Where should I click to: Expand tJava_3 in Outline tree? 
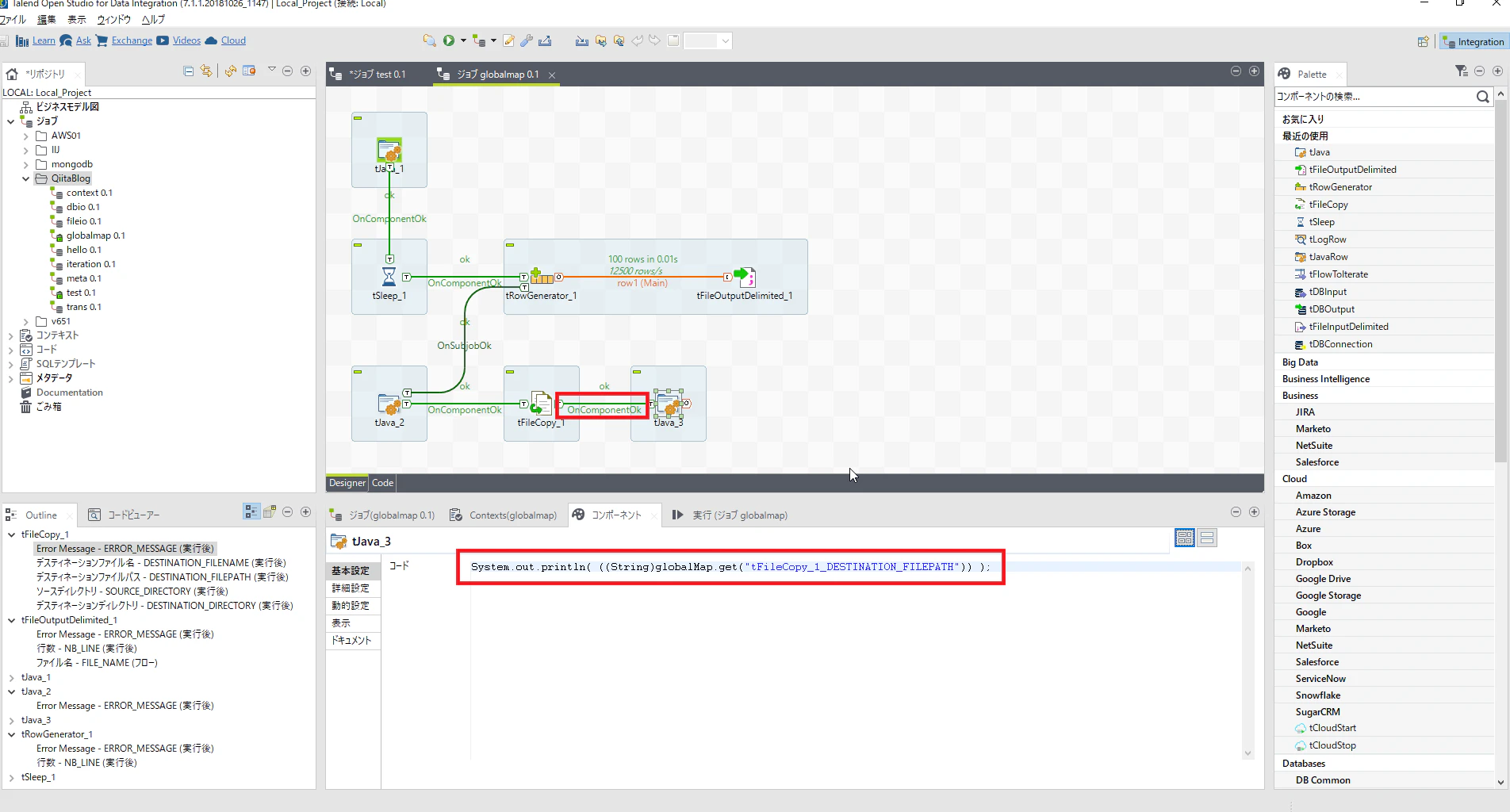[11, 721]
